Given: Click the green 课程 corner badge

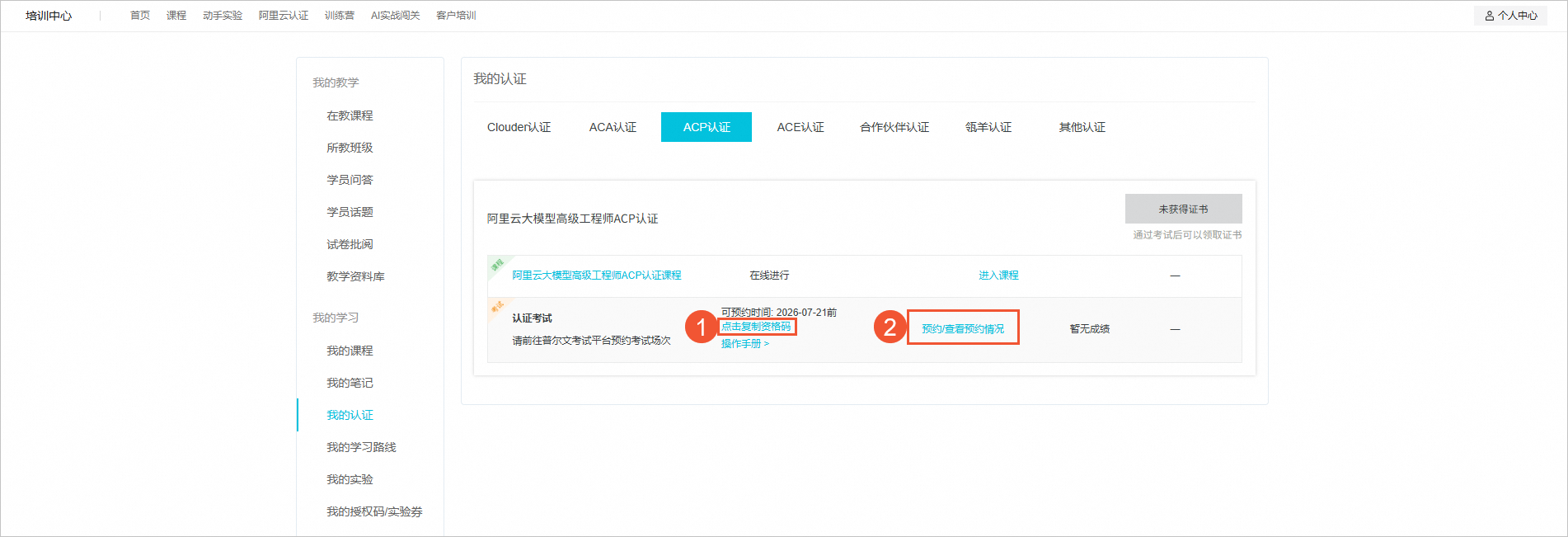Looking at the screenshot, I should point(497,265).
